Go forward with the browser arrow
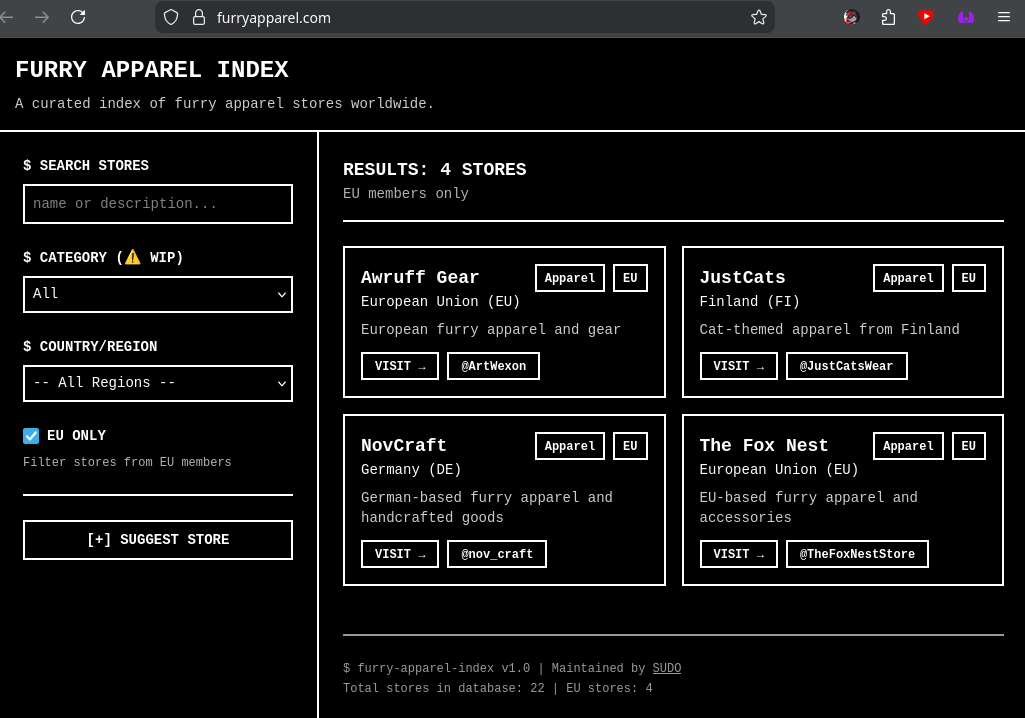The height and width of the screenshot is (718, 1025). coord(42,17)
